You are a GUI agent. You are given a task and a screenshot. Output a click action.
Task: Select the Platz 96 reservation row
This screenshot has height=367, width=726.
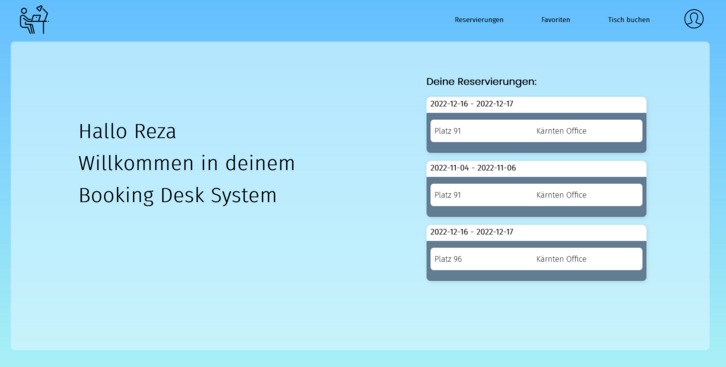(x=536, y=259)
